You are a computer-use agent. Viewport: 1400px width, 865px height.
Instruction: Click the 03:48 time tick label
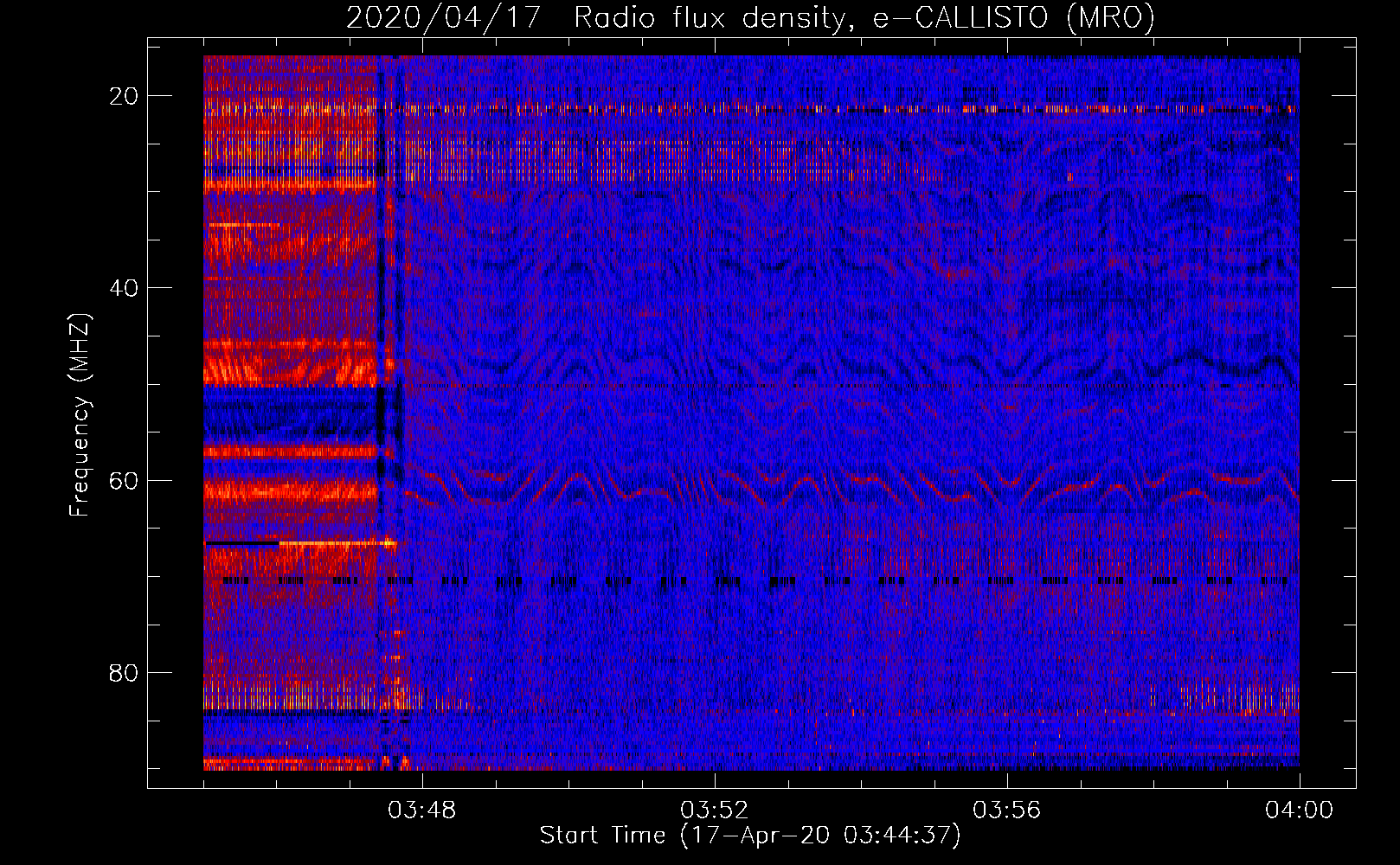[422, 810]
